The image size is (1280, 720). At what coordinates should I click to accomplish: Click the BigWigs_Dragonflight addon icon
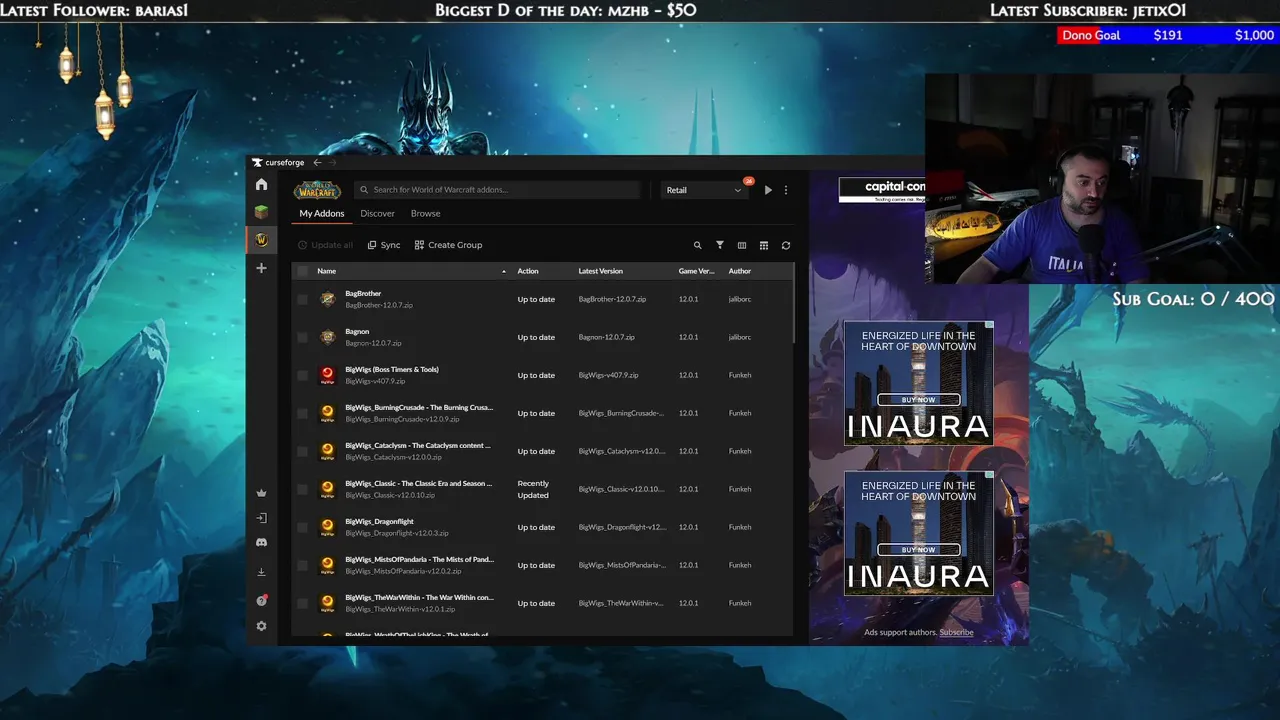tap(327, 527)
